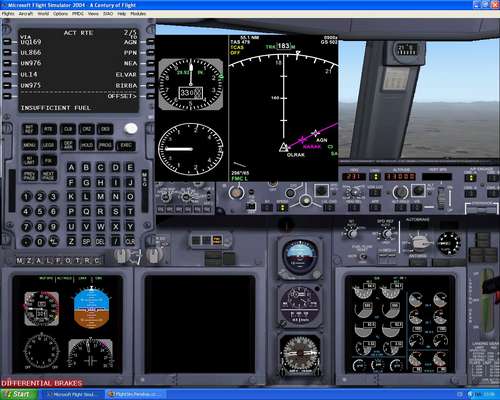Open the Aircraft menu

(x=26, y=14)
